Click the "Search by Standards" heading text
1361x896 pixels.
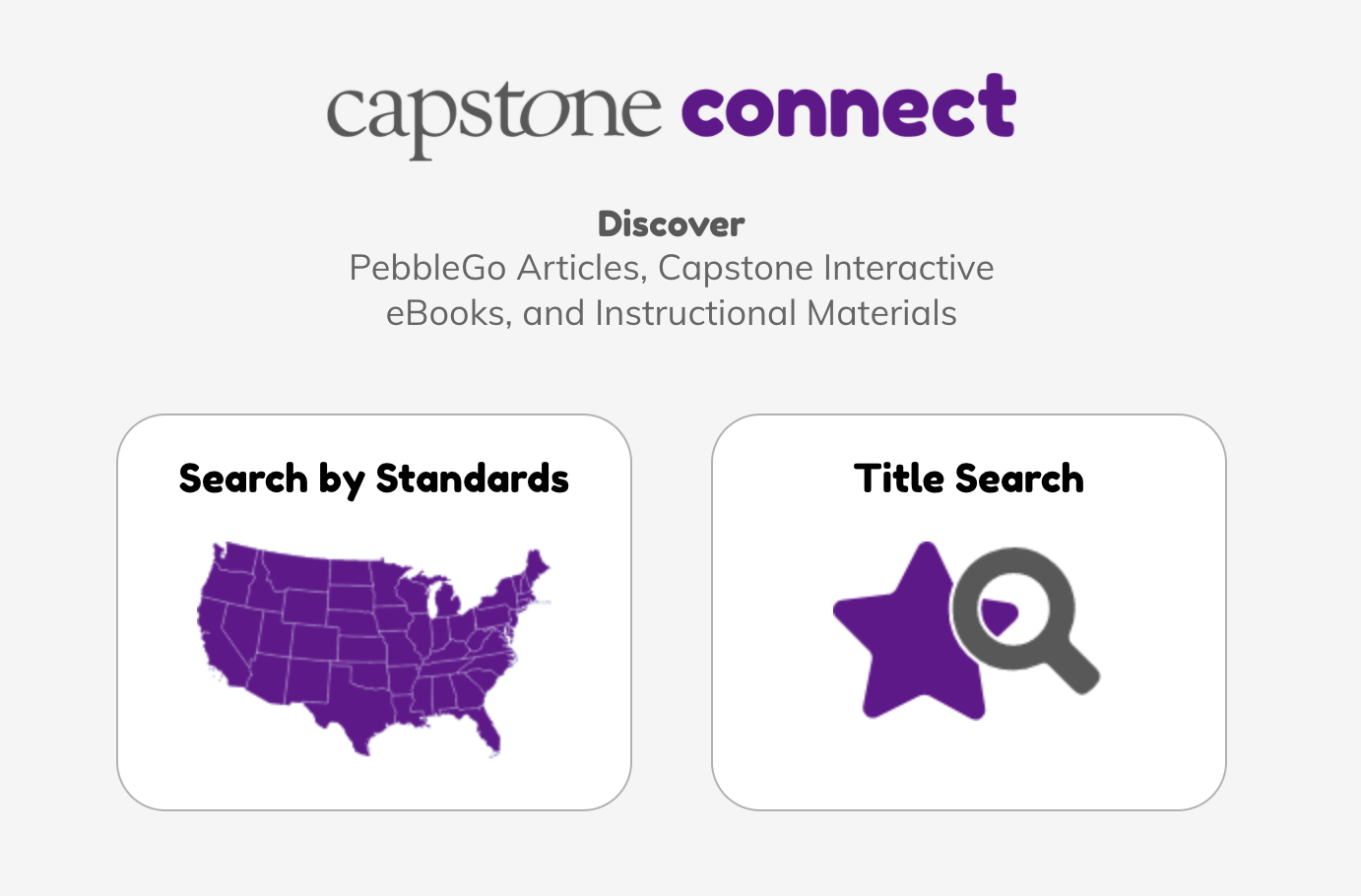374,480
